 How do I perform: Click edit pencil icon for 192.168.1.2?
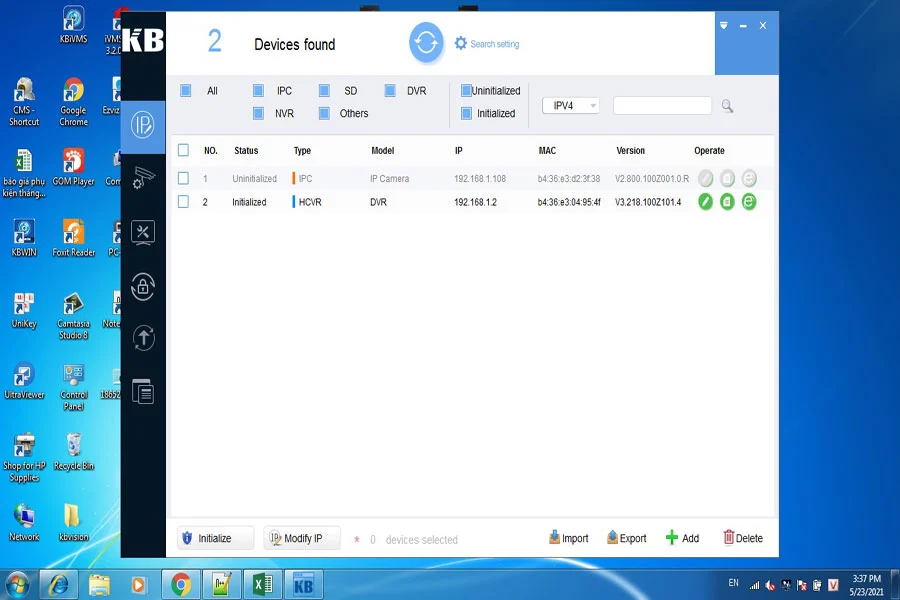coord(705,202)
